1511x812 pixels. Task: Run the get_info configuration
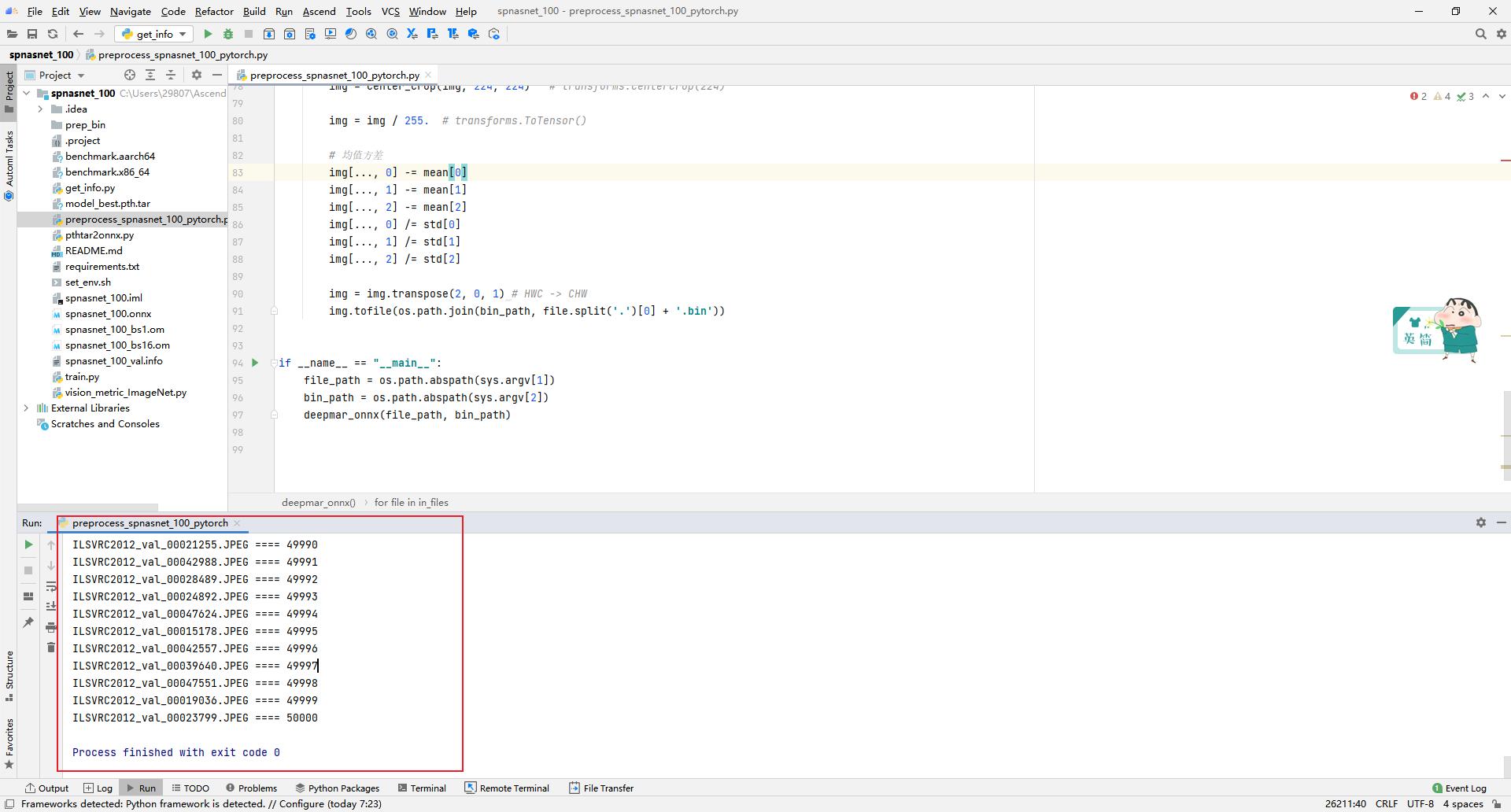pyautogui.click(x=207, y=34)
